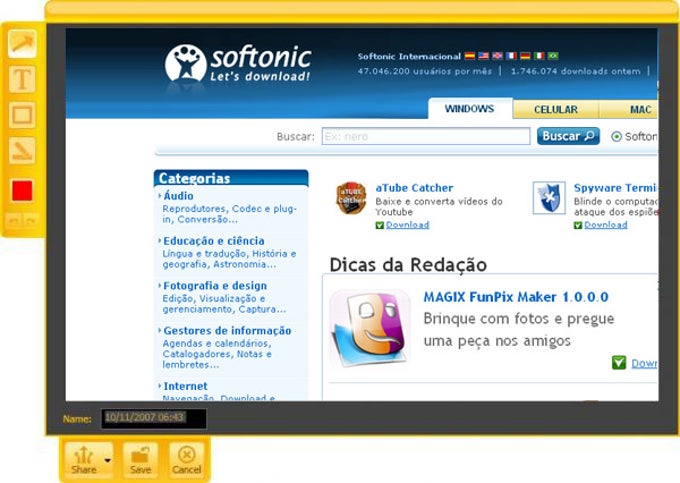Click the Softonic logo
Viewport: 680px width, 483px height.
(x=238, y=63)
